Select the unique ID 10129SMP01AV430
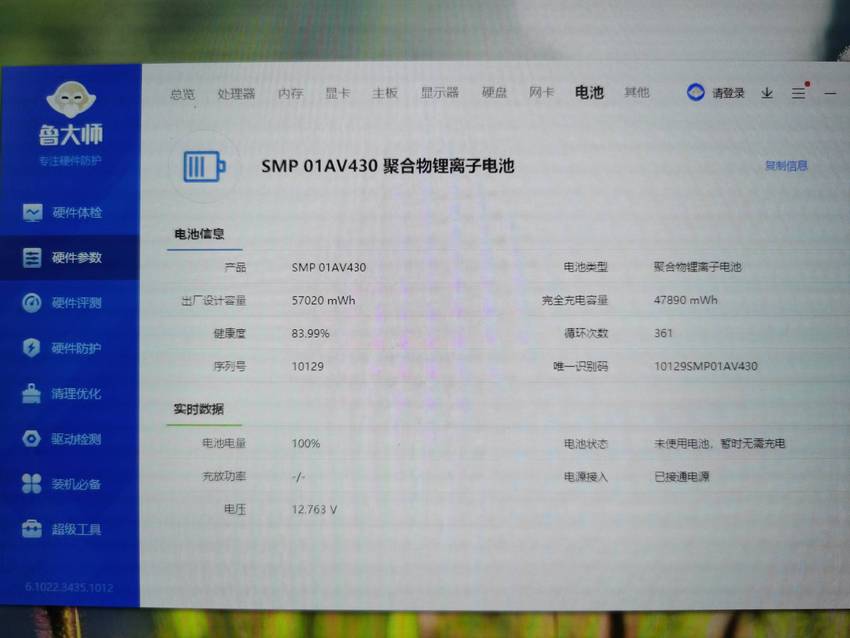The width and height of the screenshot is (850, 638). [x=705, y=366]
